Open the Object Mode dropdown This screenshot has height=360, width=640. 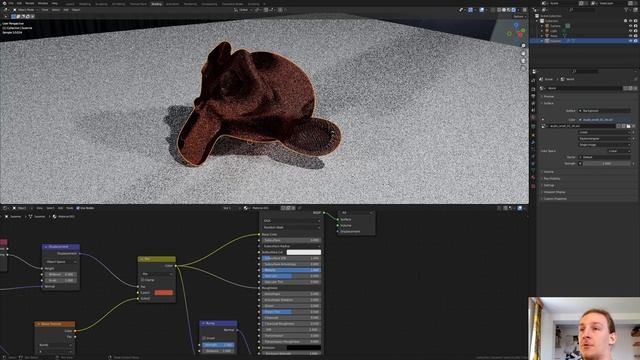[x=26, y=10]
